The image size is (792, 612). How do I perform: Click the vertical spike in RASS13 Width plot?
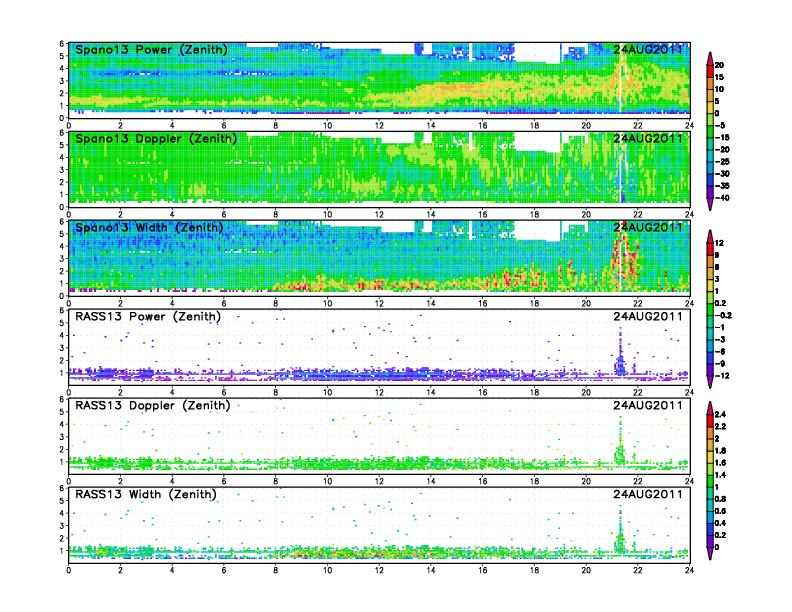pyautogui.click(x=620, y=530)
